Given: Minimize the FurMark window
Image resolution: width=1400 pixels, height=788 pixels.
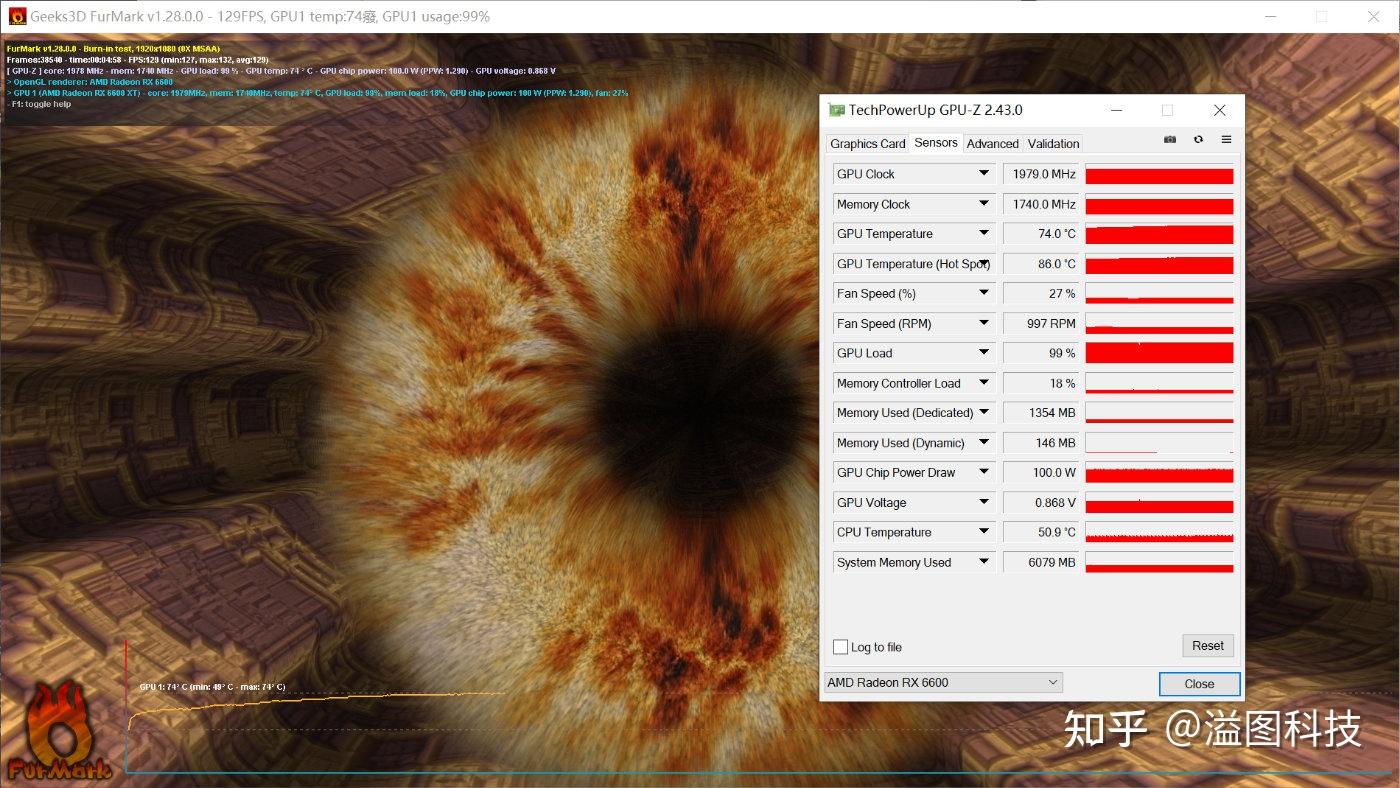Looking at the screenshot, I should coord(1271,17).
